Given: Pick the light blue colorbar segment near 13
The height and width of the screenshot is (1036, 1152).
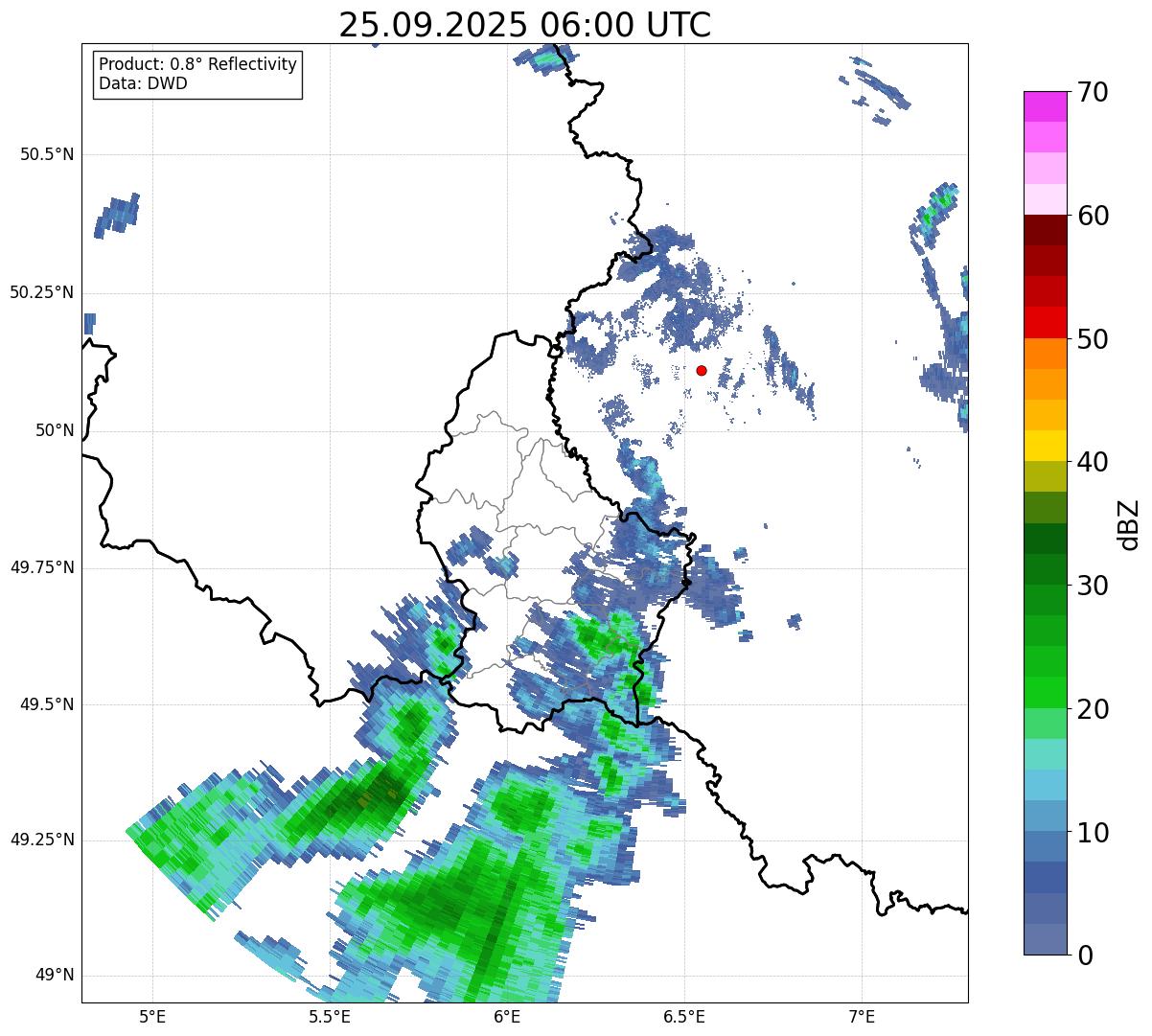Looking at the screenshot, I should point(1046,785).
